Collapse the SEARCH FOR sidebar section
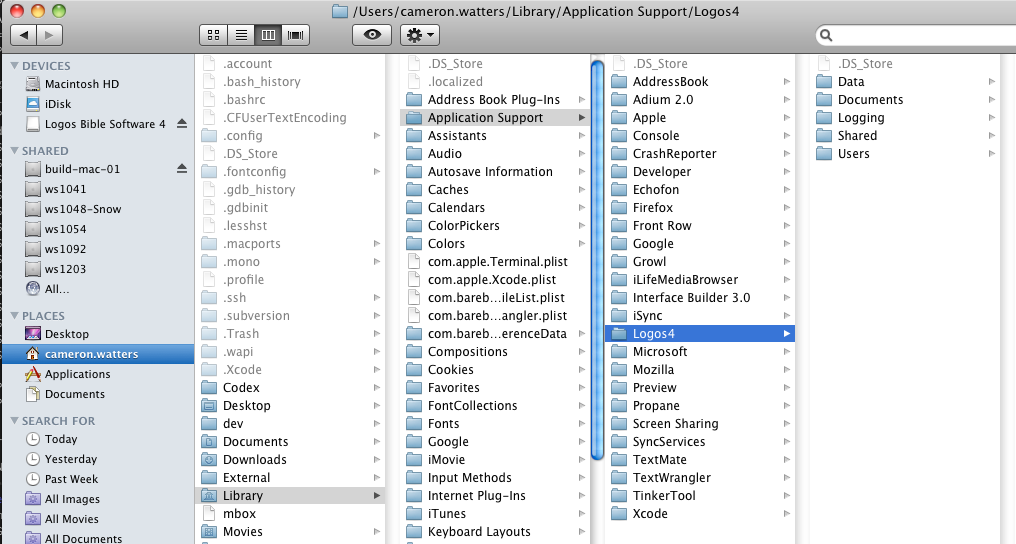1016x544 pixels. pyautogui.click(x=14, y=420)
